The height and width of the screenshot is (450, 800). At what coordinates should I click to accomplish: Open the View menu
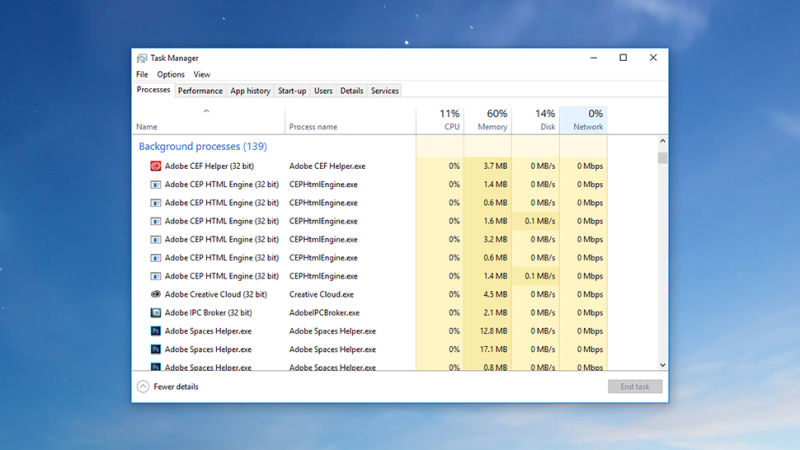tap(202, 74)
